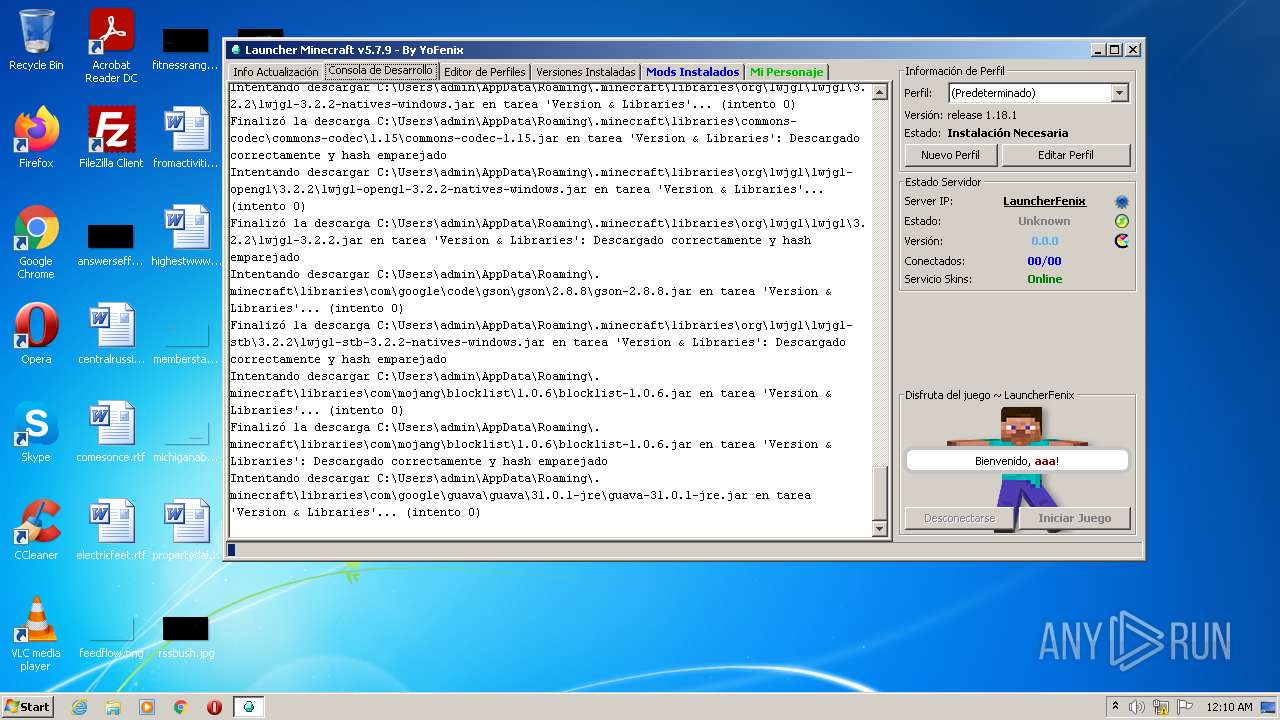1280x720 pixels.
Task: Open FileZilla Client desktop shortcut
Action: point(111,138)
